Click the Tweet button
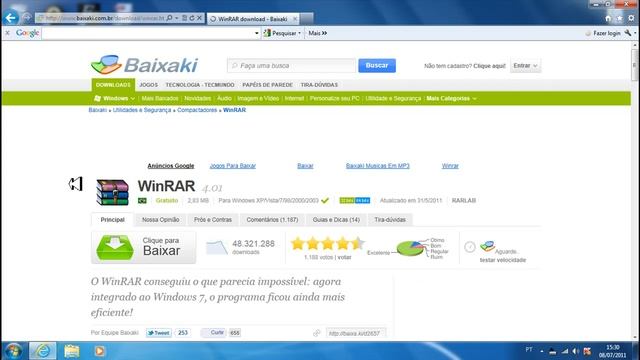Screen dimensions: 640x360 tap(159, 333)
